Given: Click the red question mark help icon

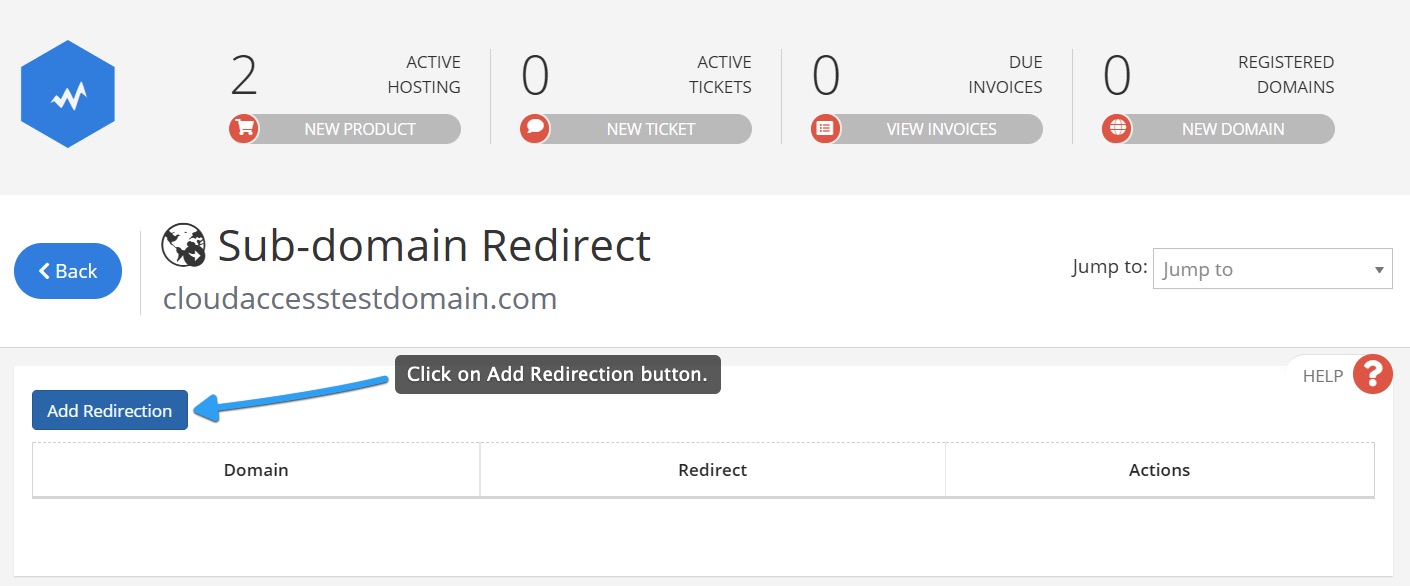Looking at the screenshot, I should pos(1373,375).
